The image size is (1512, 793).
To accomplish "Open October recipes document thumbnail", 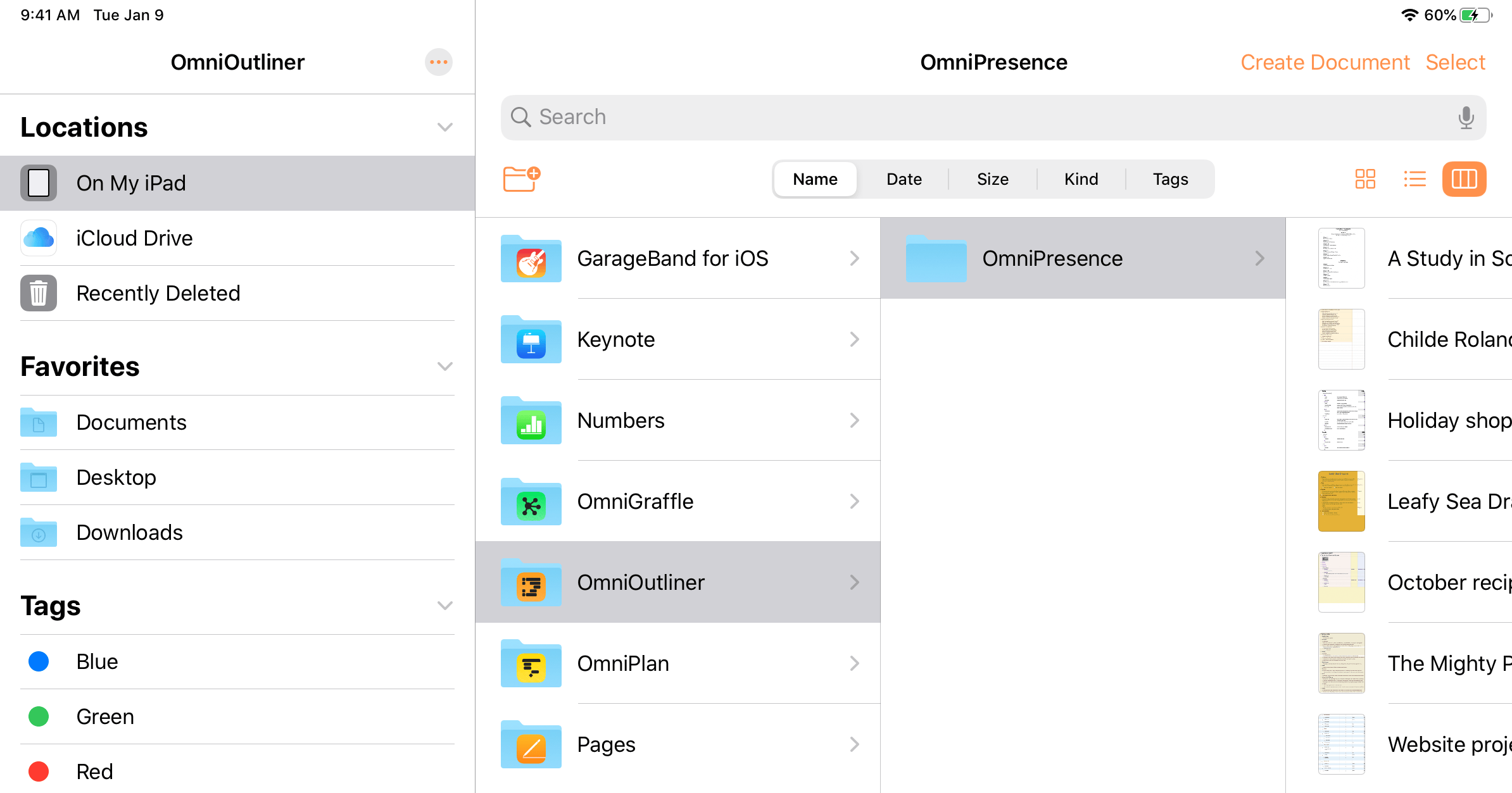I will click(x=1341, y=582).
